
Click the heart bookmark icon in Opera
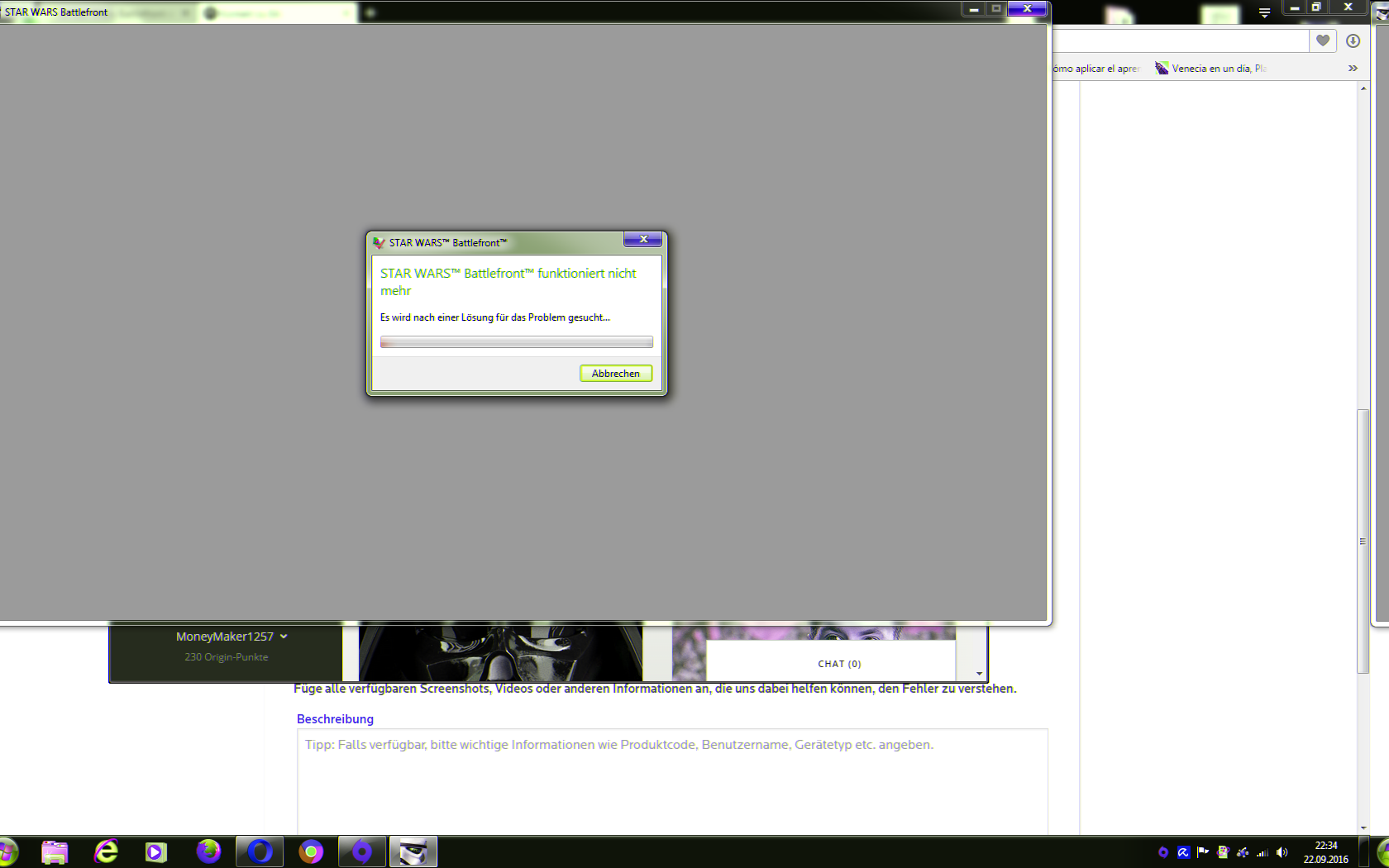pyautogui.click(x=1323, y=41)
